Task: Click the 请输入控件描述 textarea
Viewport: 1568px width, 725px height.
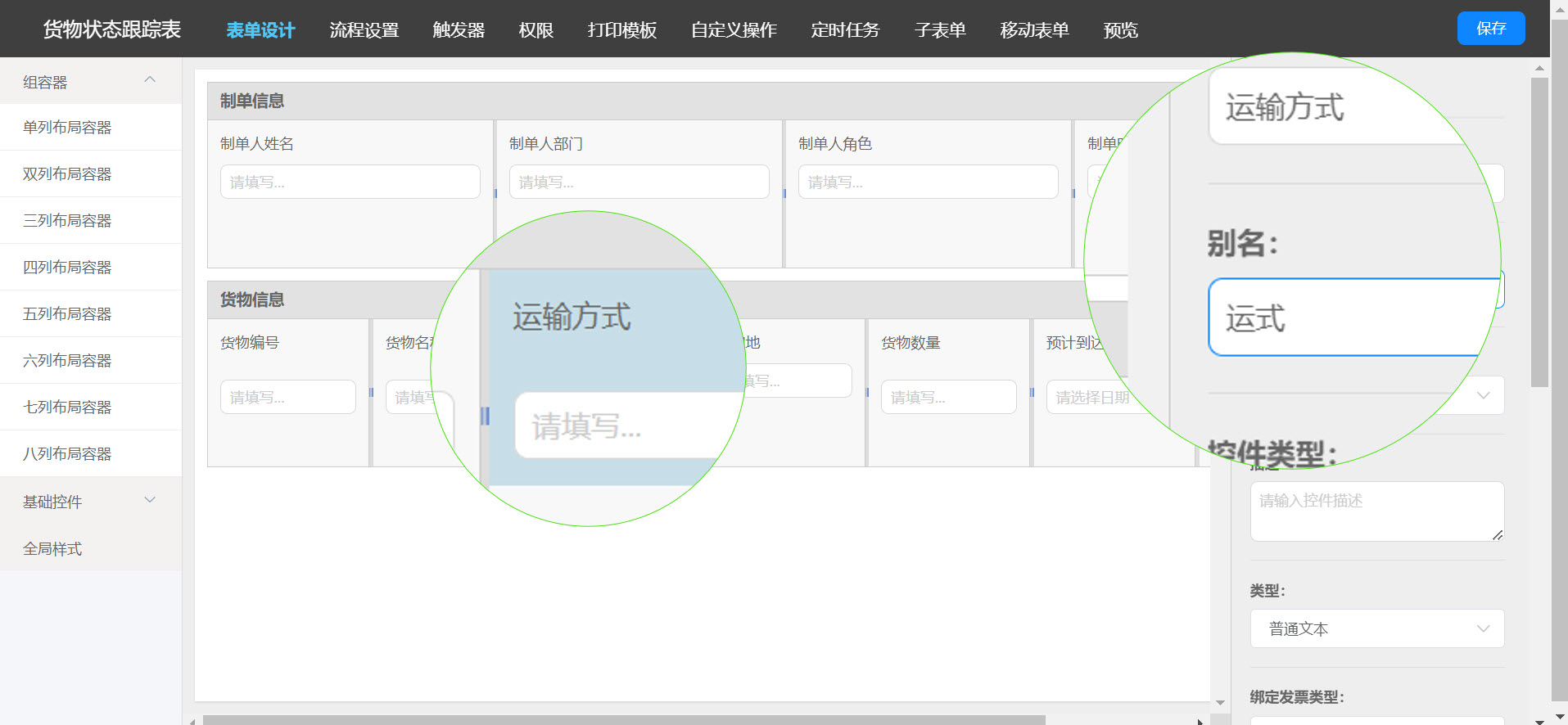Action: (x=1377, y=511)
